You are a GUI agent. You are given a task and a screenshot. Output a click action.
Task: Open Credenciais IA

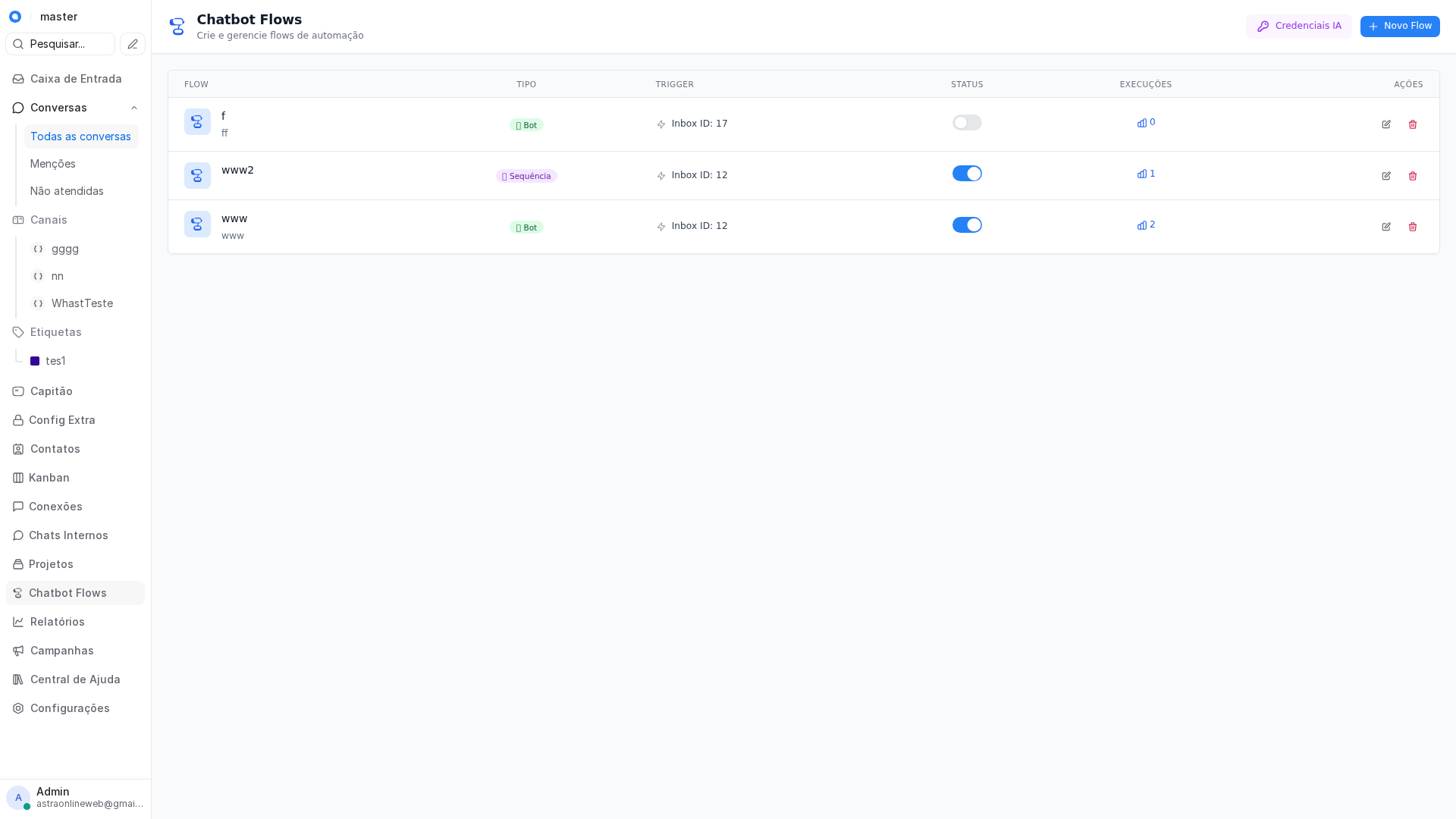[1298, 26]
